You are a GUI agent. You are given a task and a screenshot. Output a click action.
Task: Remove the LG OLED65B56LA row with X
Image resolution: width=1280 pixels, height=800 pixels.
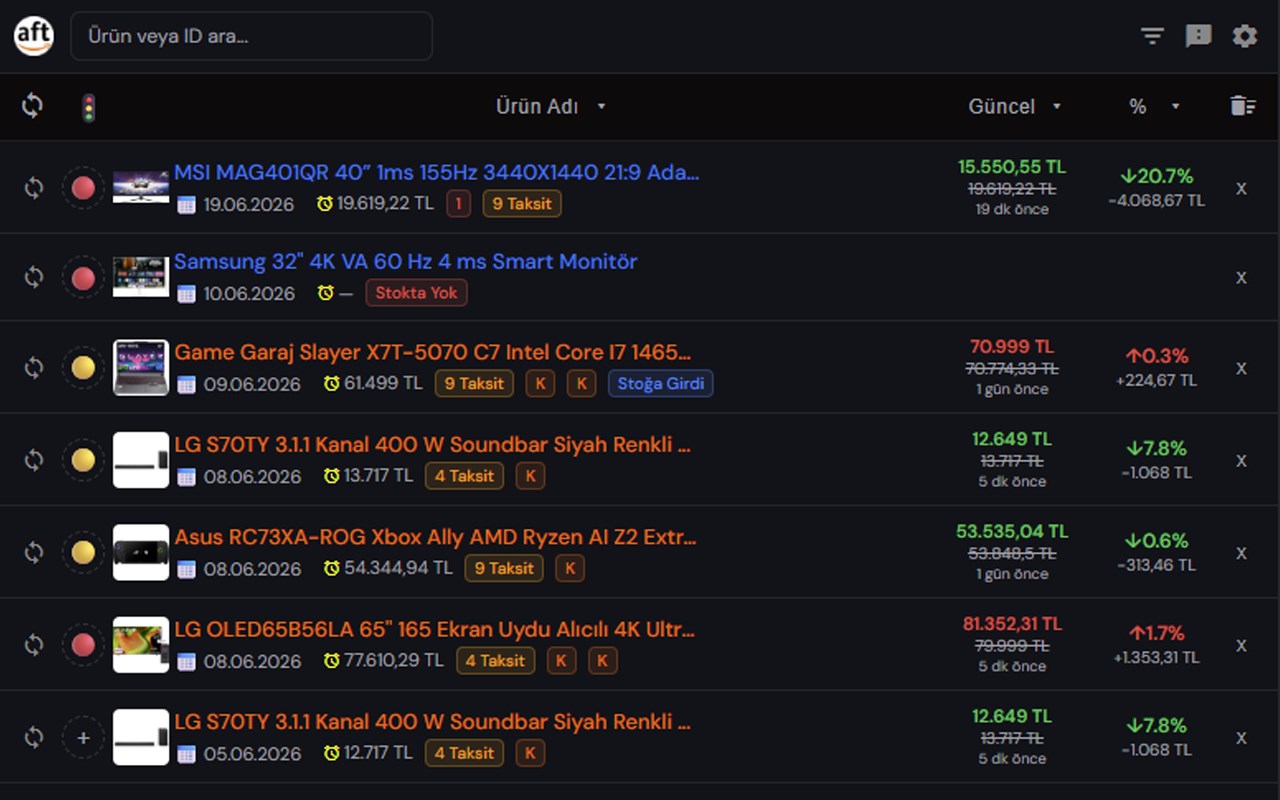[1241, 645]
